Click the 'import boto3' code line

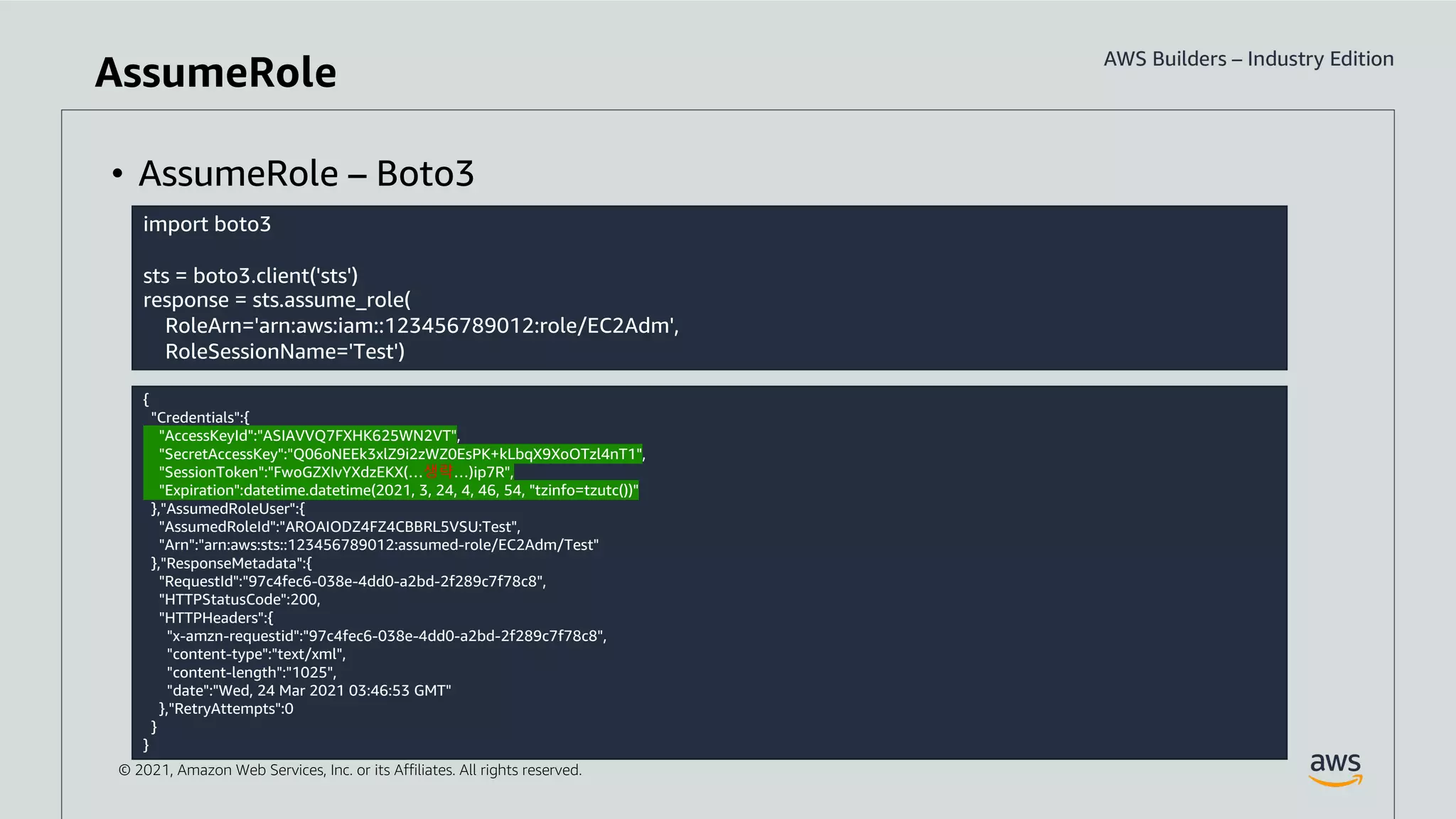coord(207,224)
